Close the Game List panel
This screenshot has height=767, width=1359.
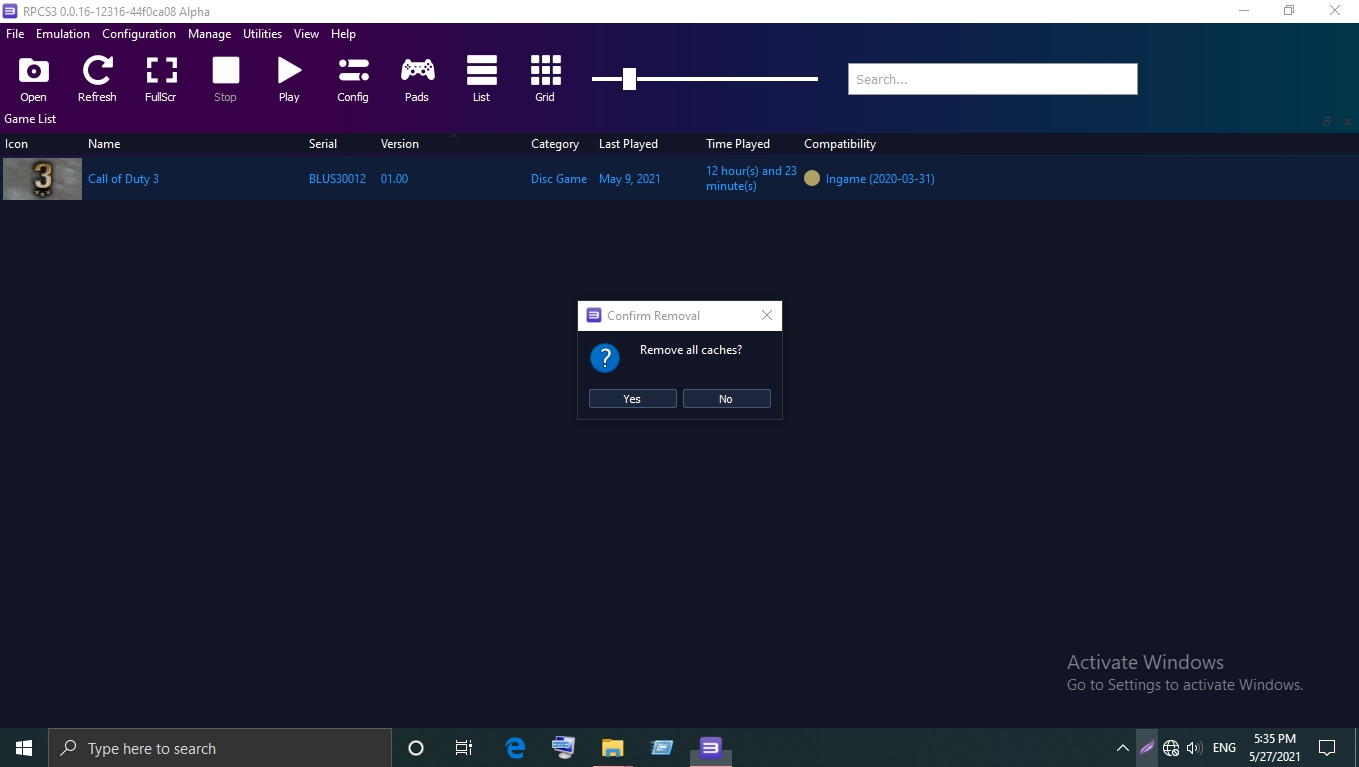coord(1347,121)
